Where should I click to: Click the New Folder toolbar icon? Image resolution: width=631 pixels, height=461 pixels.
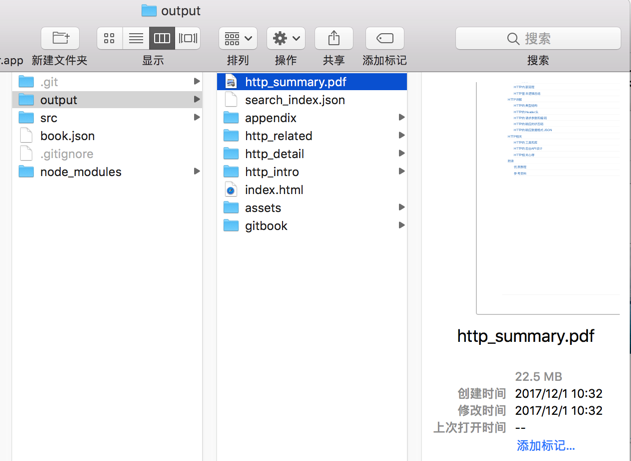[60, 38]
